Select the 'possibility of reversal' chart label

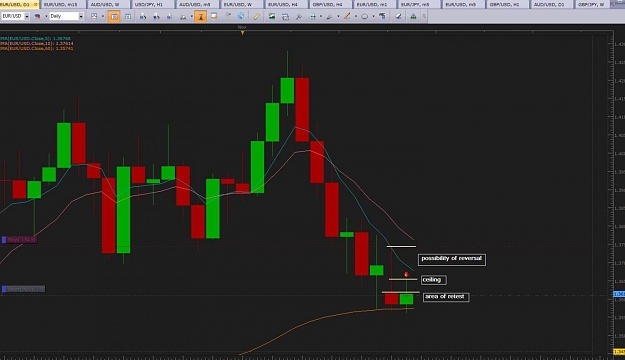(452, 259)
